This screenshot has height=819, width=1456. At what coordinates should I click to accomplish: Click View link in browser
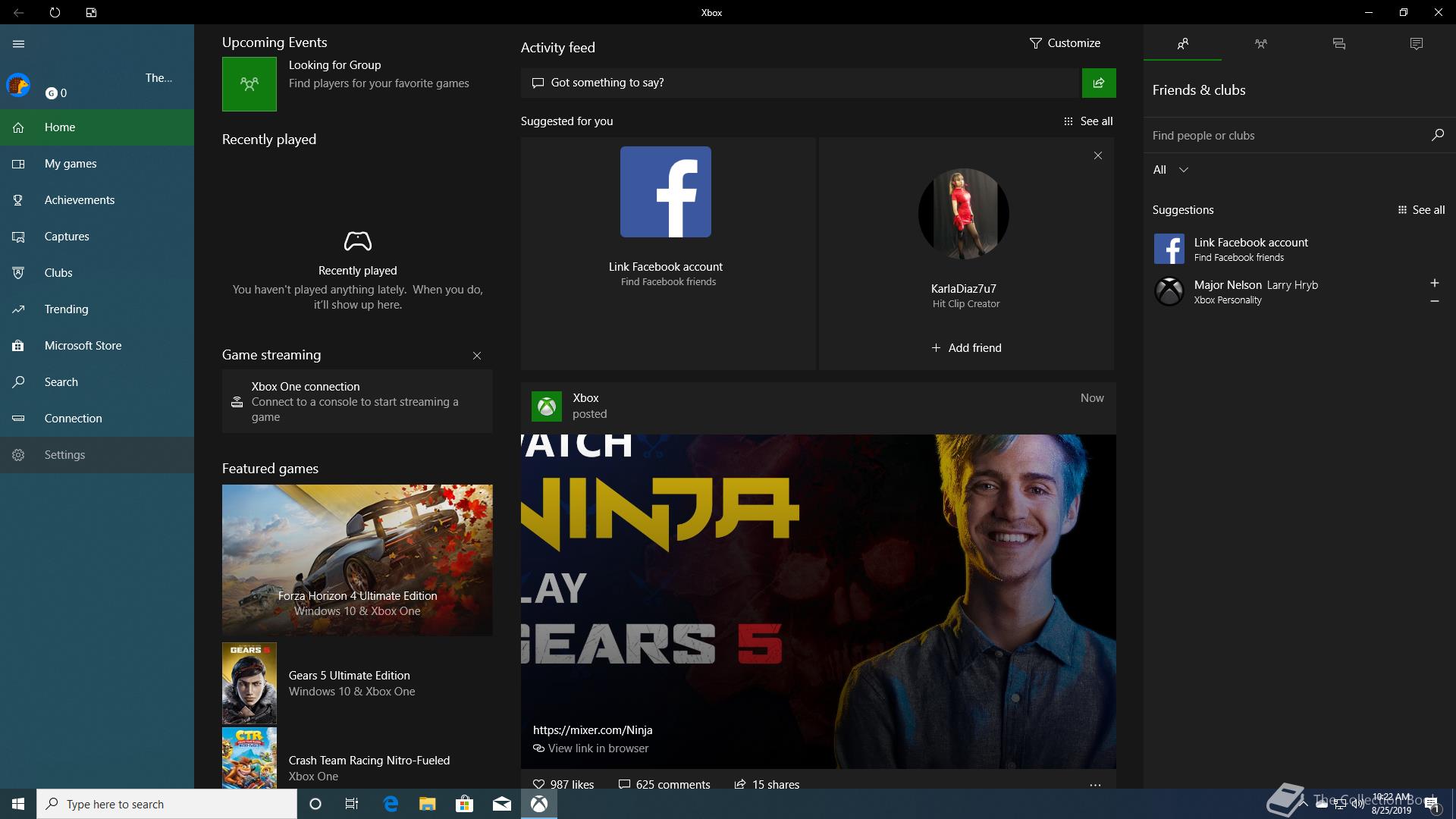point(591,748)
